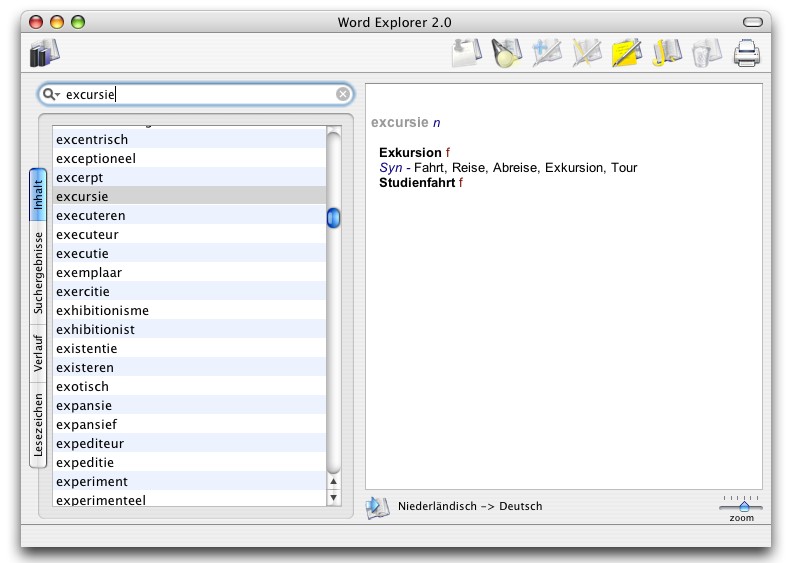Select the word excentrisch
The width and height of the screenshot is (794, 563).
[x=189, y=139]
